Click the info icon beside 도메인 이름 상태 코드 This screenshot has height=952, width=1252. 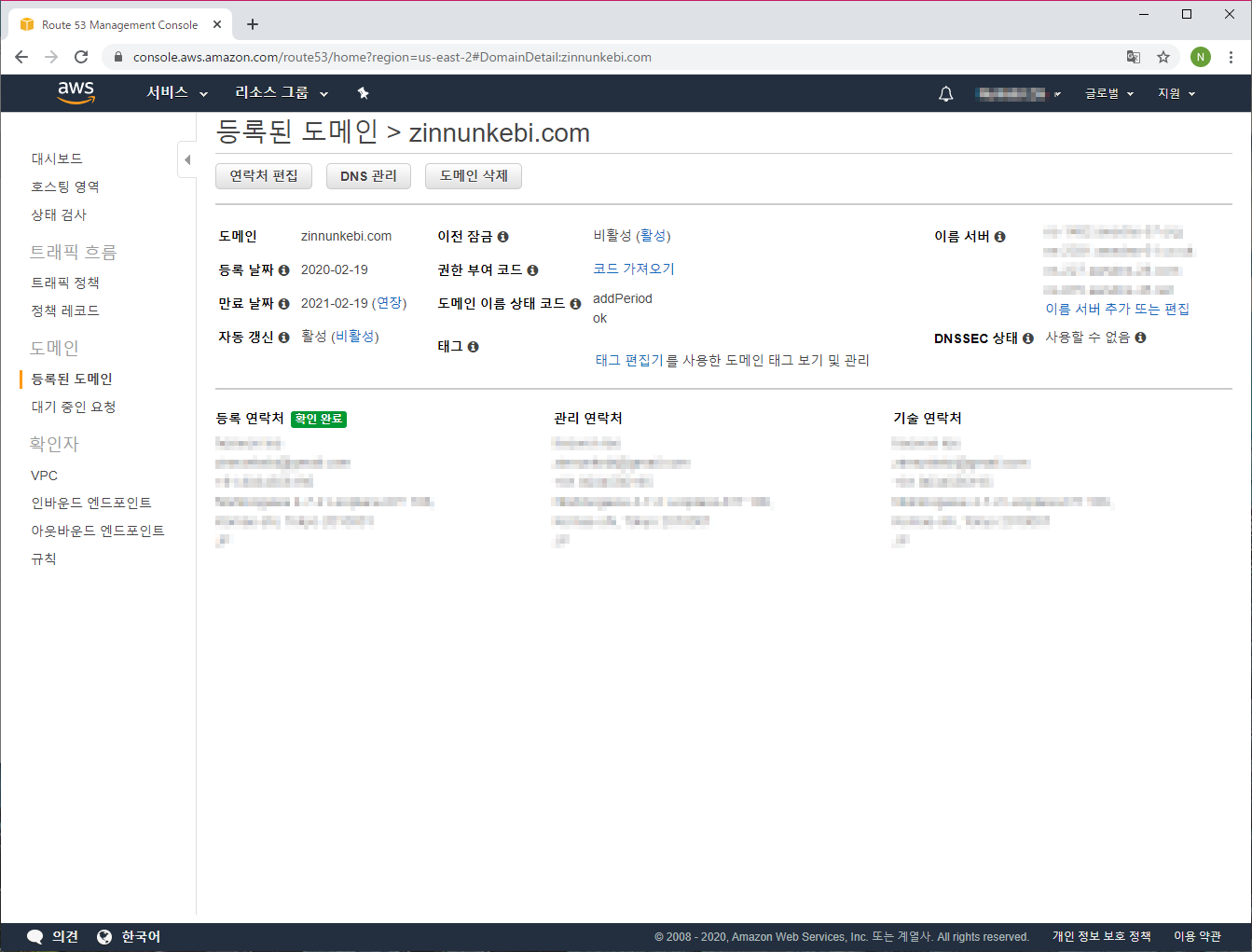pyautogui.click(x=575, y=304)
